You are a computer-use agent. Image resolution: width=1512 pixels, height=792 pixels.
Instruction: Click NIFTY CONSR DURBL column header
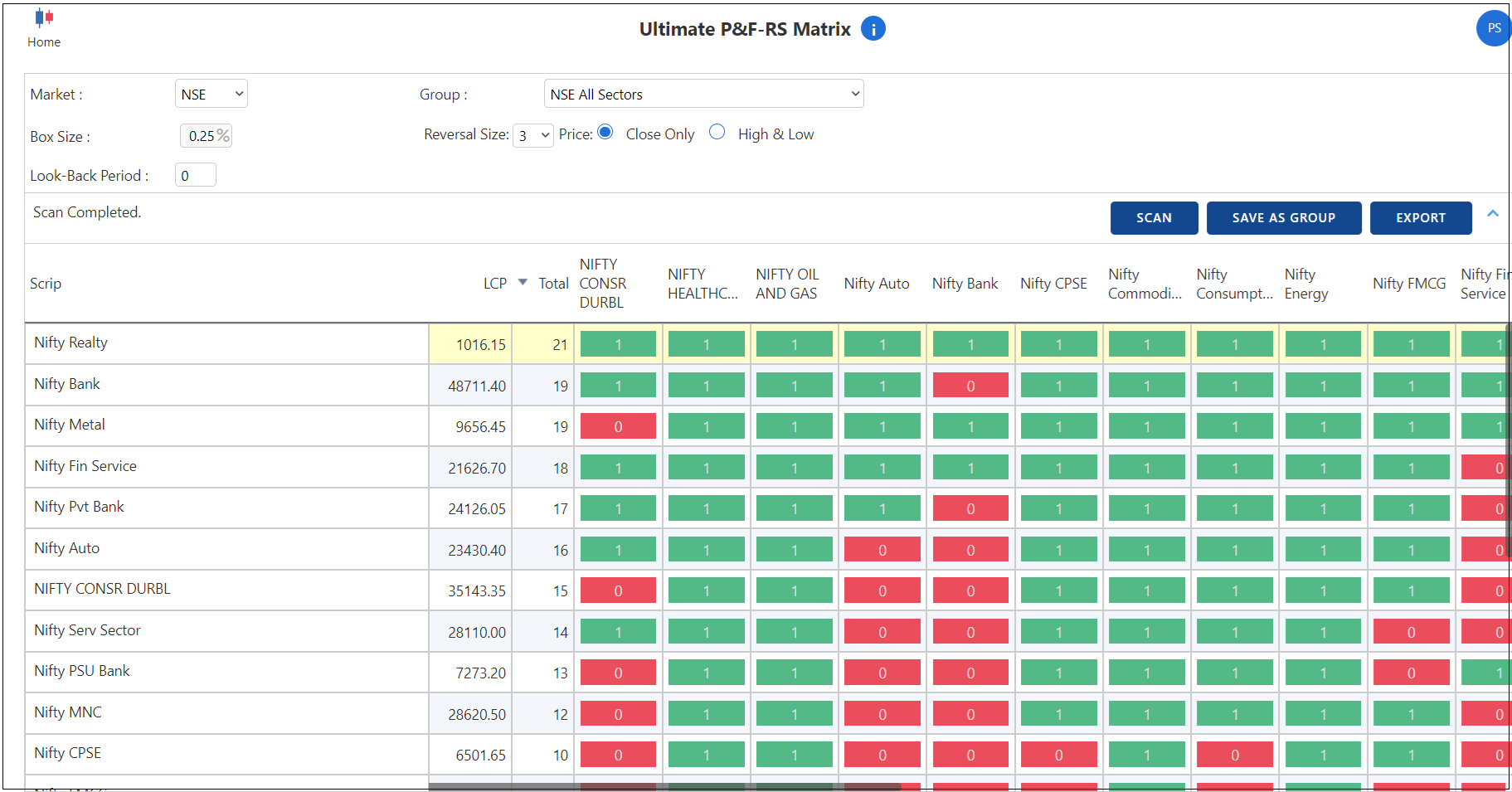[x=603, y=284]
